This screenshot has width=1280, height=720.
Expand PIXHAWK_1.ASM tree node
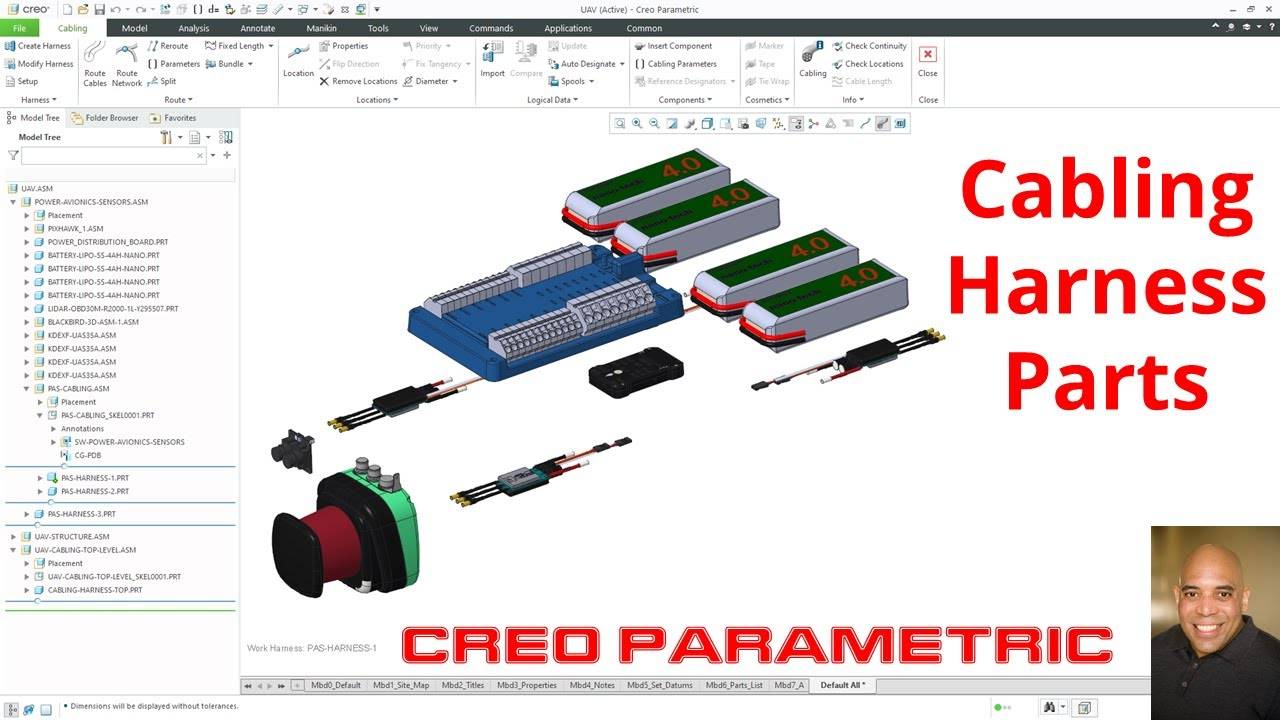click(28, 229)
